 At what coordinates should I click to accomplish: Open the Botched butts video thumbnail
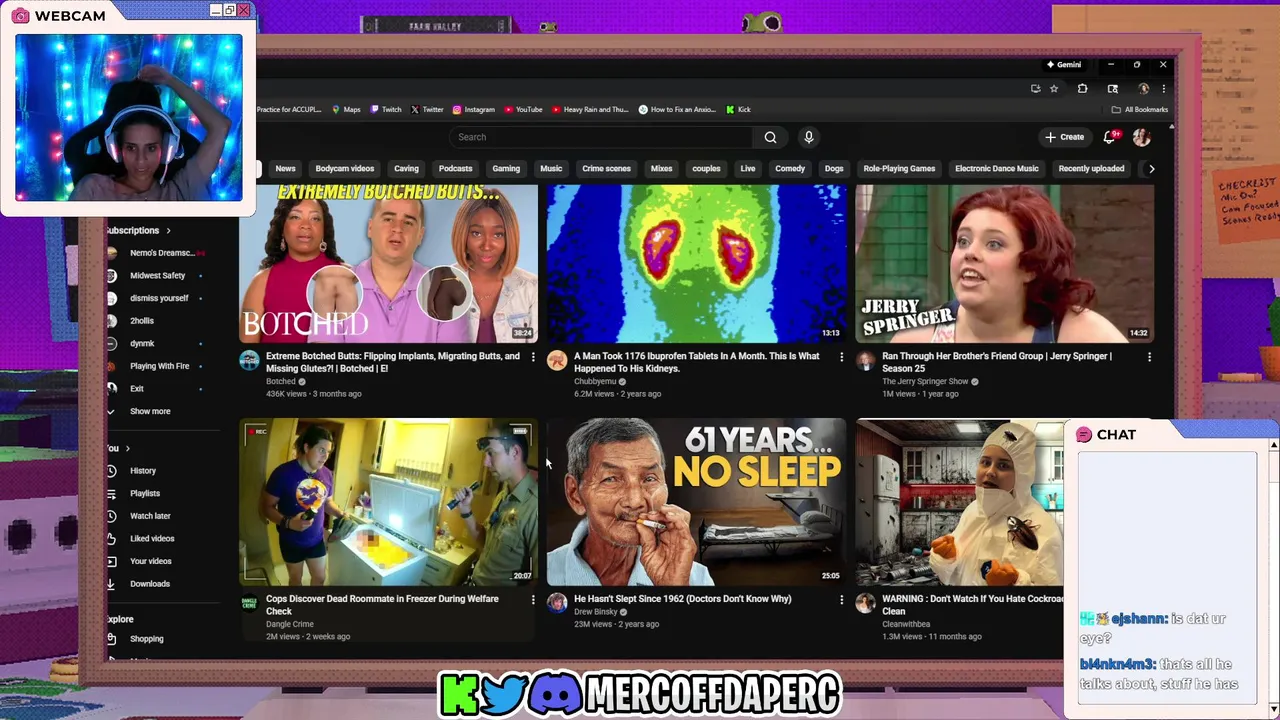click(x=388, y=263)
